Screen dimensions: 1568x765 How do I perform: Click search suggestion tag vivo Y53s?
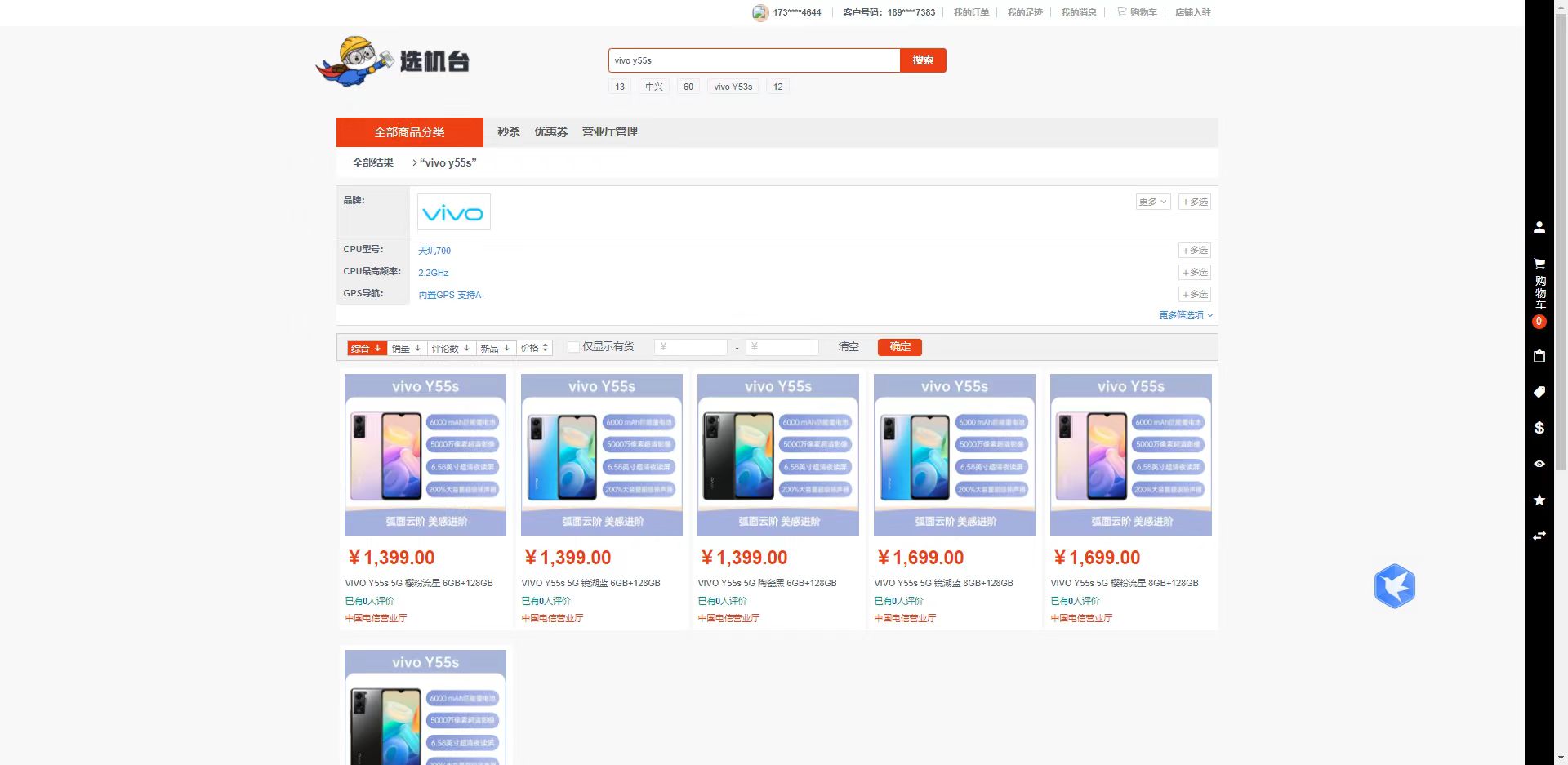(733, 87)
